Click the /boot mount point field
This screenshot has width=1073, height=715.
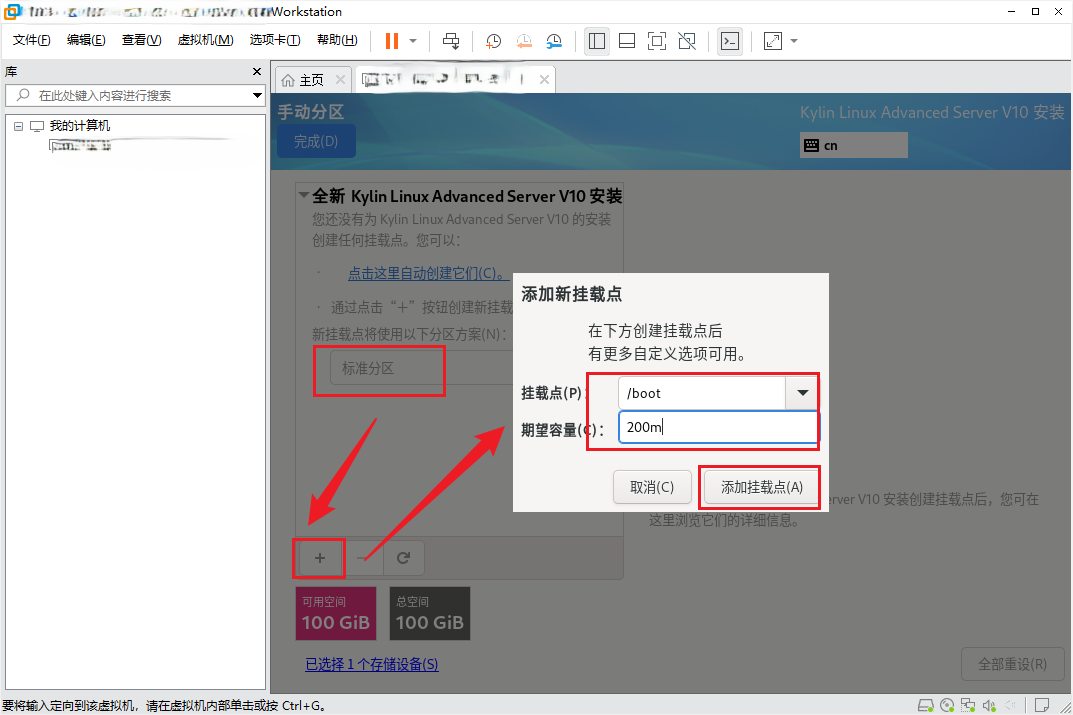coord(701,393)
